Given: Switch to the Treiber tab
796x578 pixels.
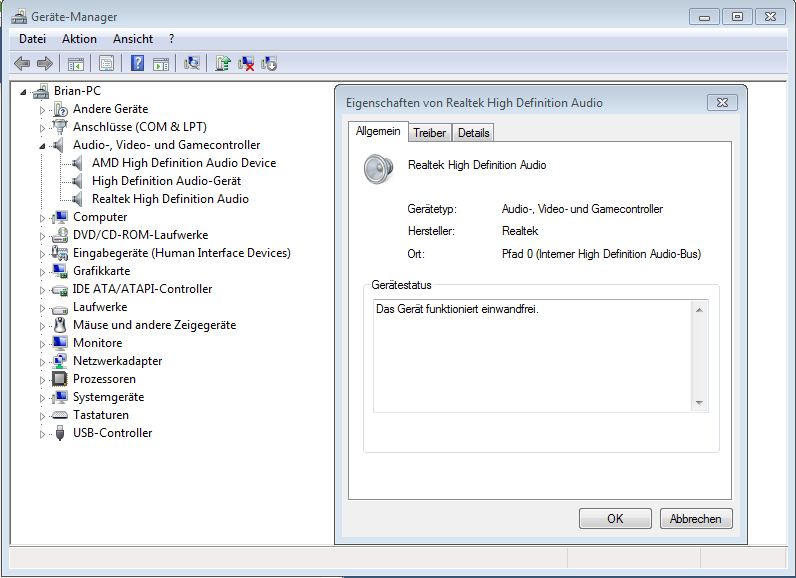Looking at the screenshot, I should coord(429,133).
